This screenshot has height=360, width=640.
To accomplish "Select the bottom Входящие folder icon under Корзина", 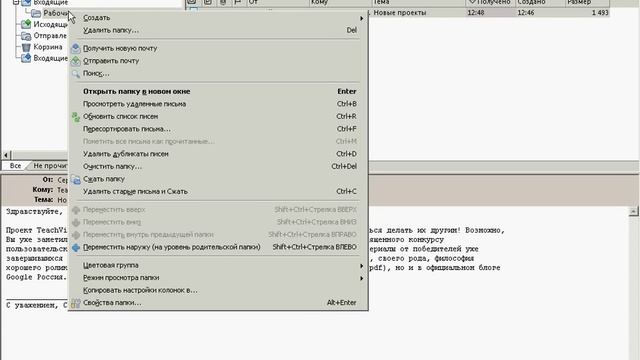I will 26,58.
